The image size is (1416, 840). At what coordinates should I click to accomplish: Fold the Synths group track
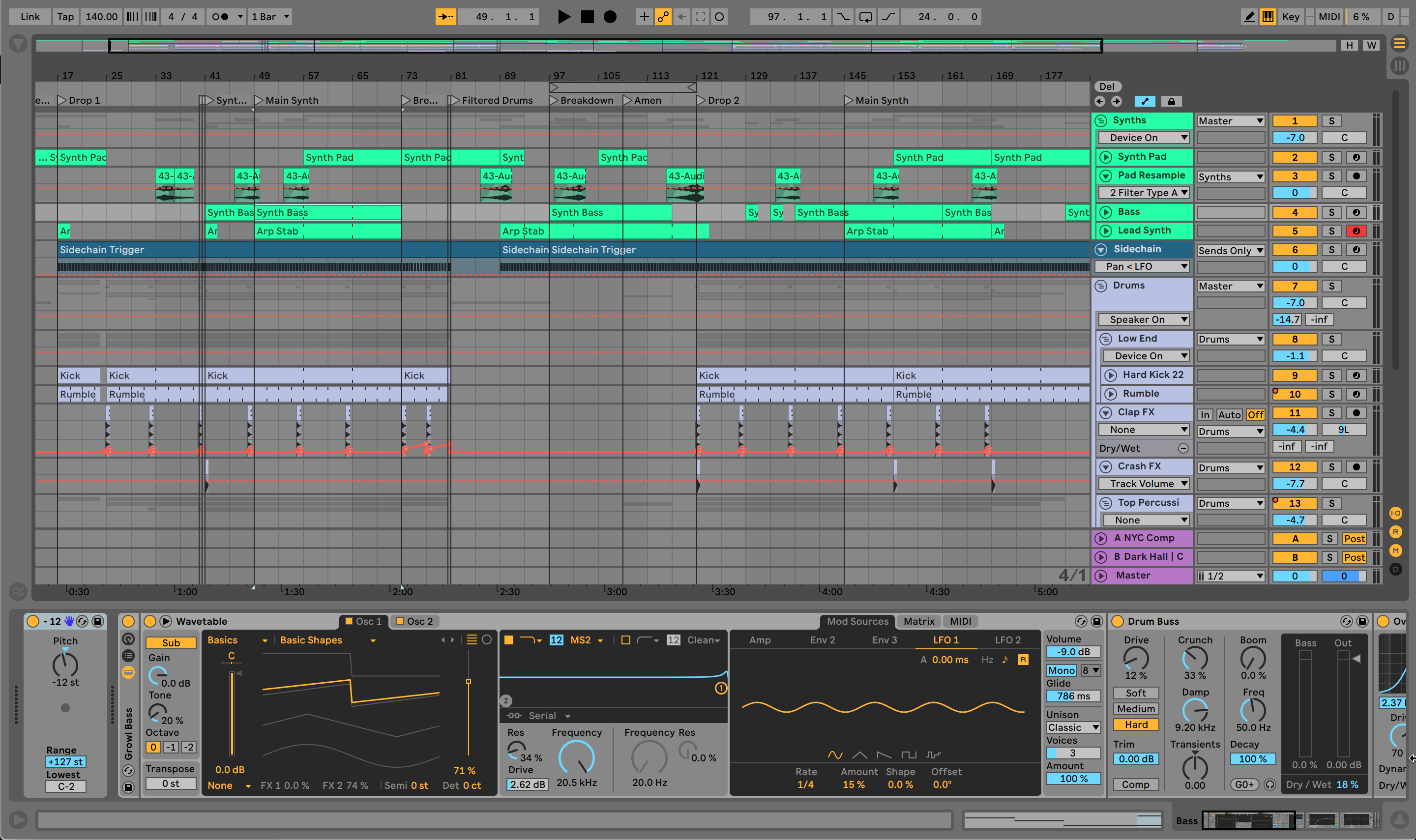(1101, 120)
